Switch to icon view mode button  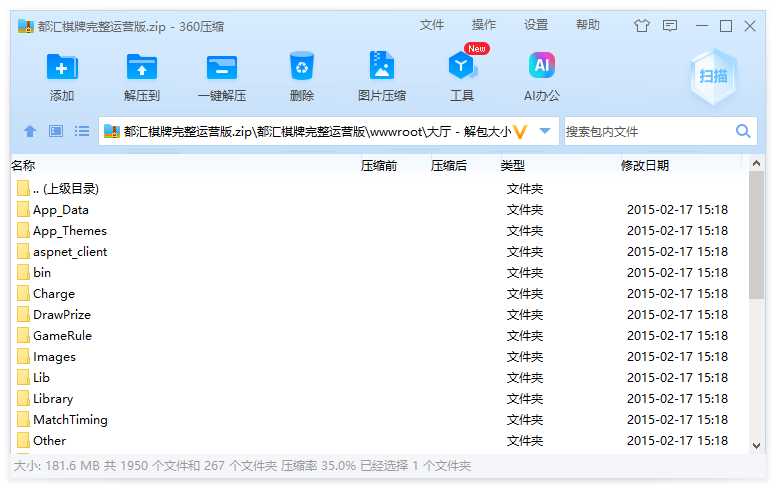pos(56,131)
